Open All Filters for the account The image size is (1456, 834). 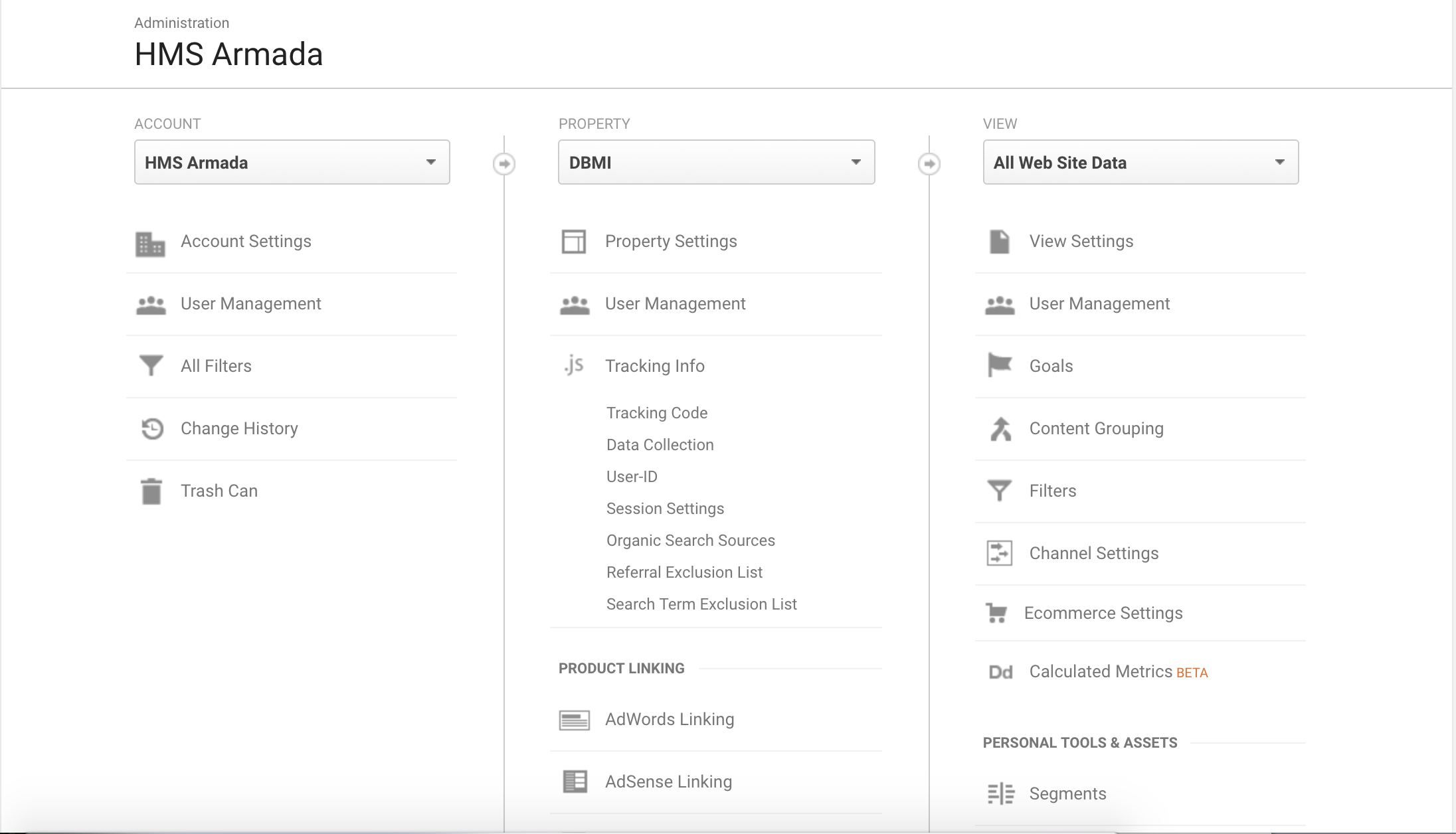216,366
